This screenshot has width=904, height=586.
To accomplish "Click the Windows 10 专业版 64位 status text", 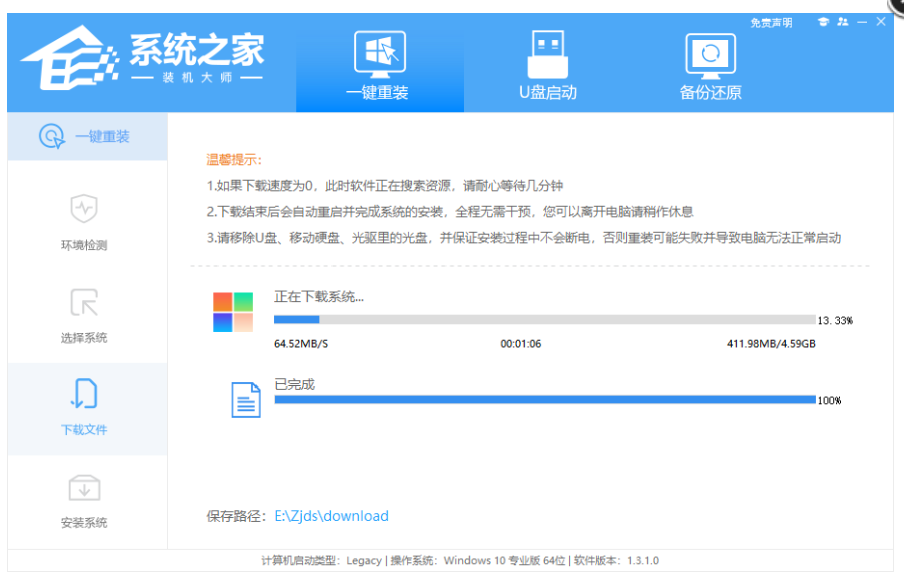I will coord(478,561).
